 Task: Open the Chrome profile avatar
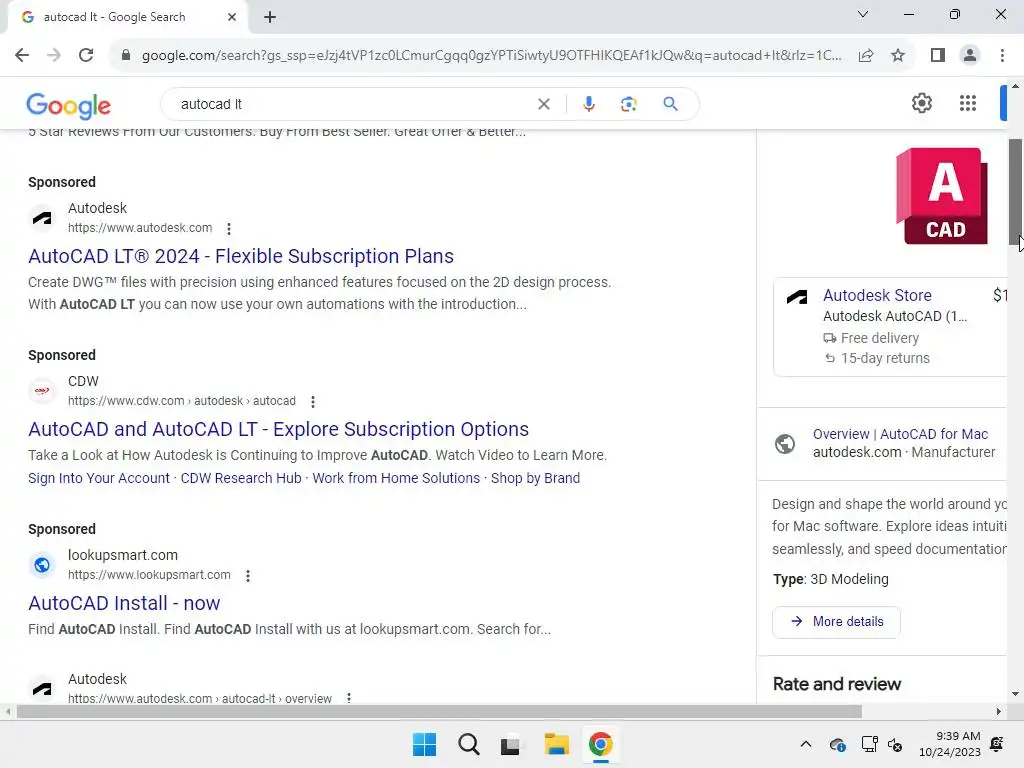pyautogui.click(x=970, y=56)
